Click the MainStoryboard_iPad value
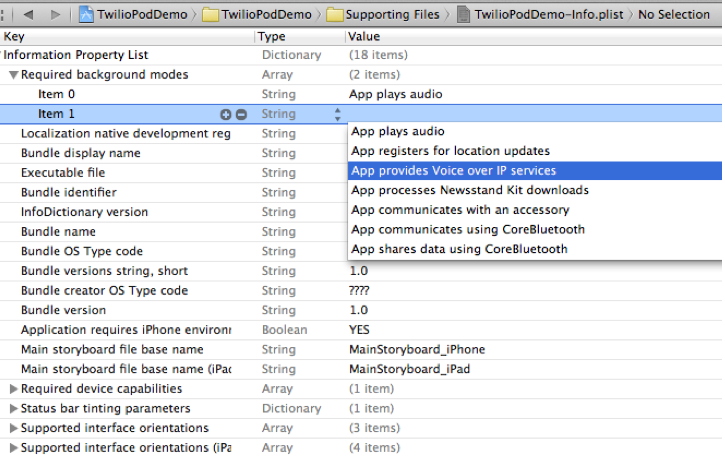Viewport: 725px width, 456px height. pos(409,369)
